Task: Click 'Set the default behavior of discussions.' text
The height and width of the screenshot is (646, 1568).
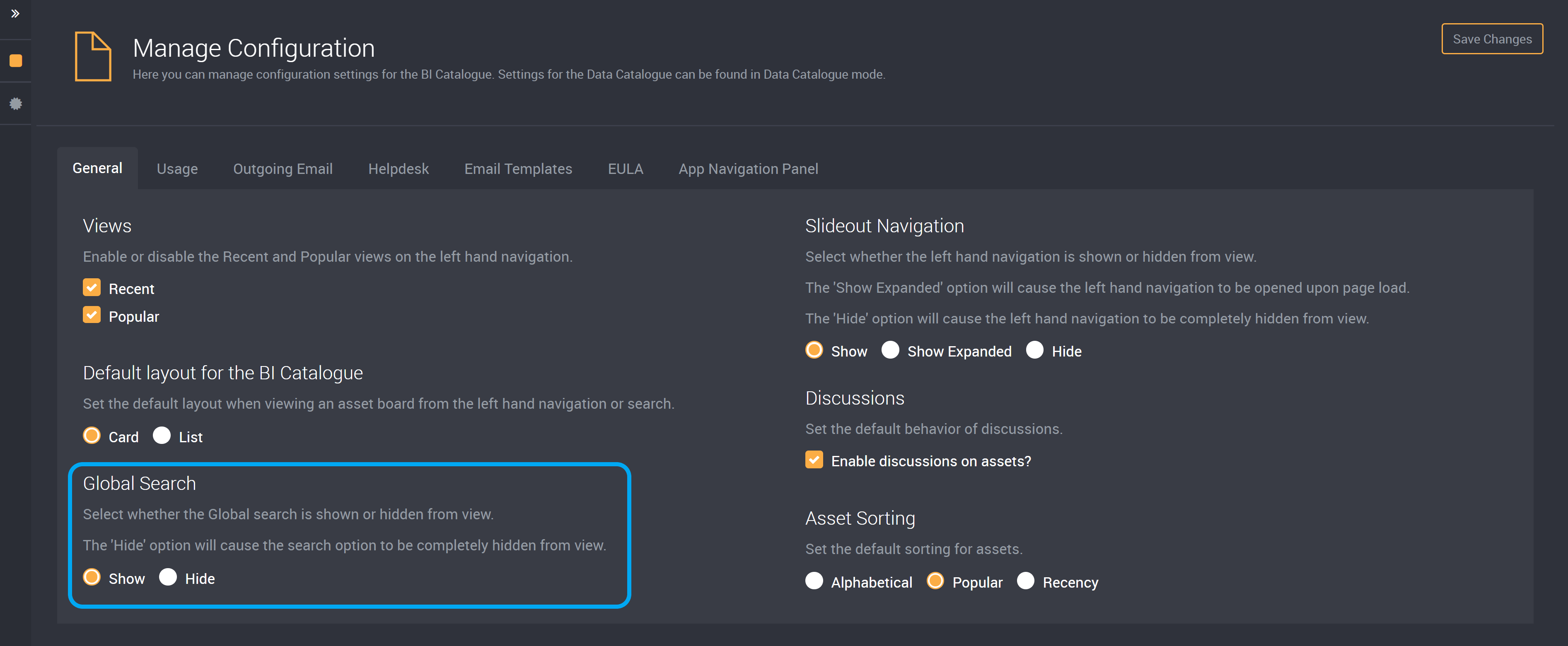Action: coord(934,429)
